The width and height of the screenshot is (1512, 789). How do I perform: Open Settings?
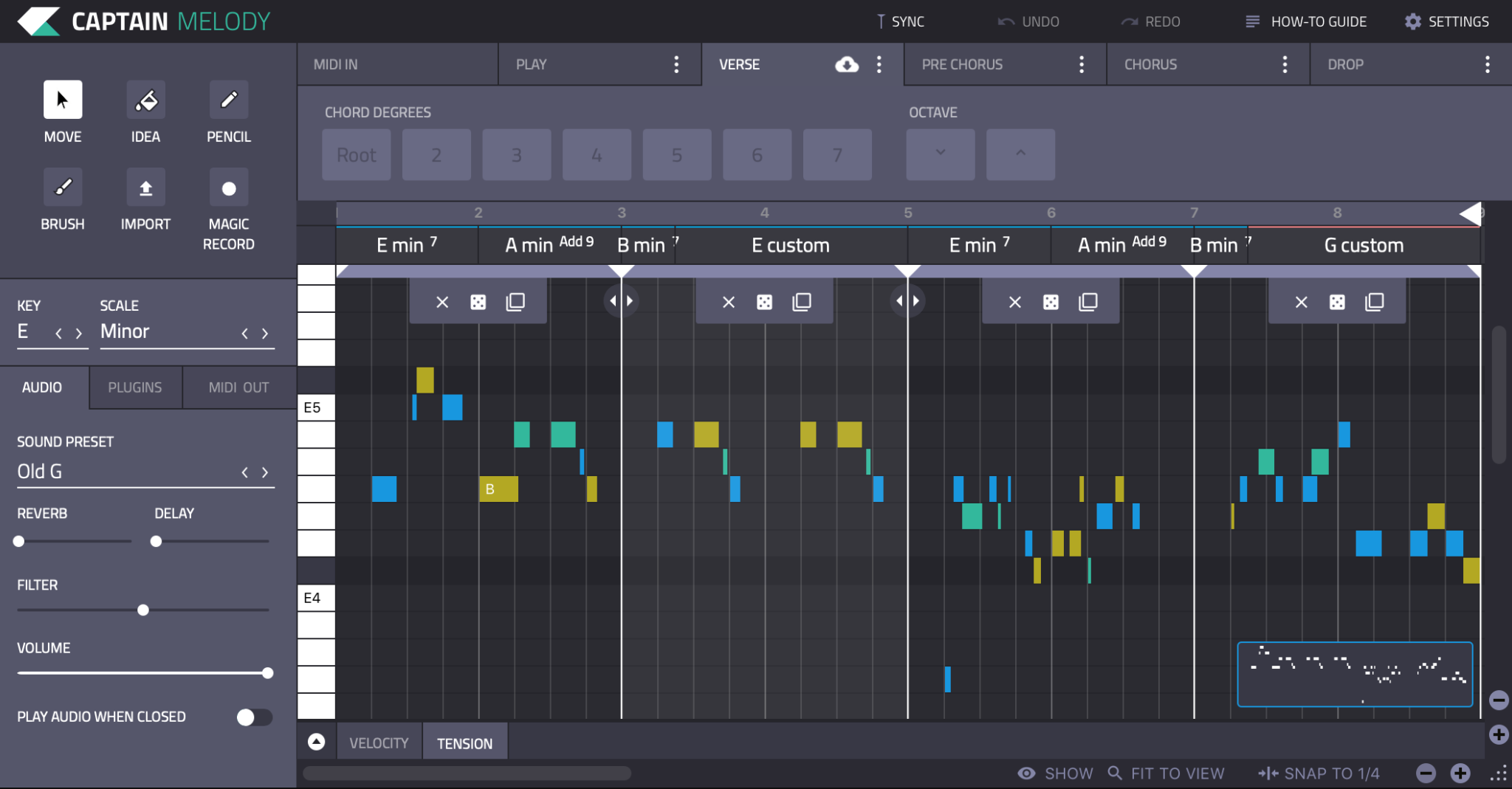click(1446, 21)
